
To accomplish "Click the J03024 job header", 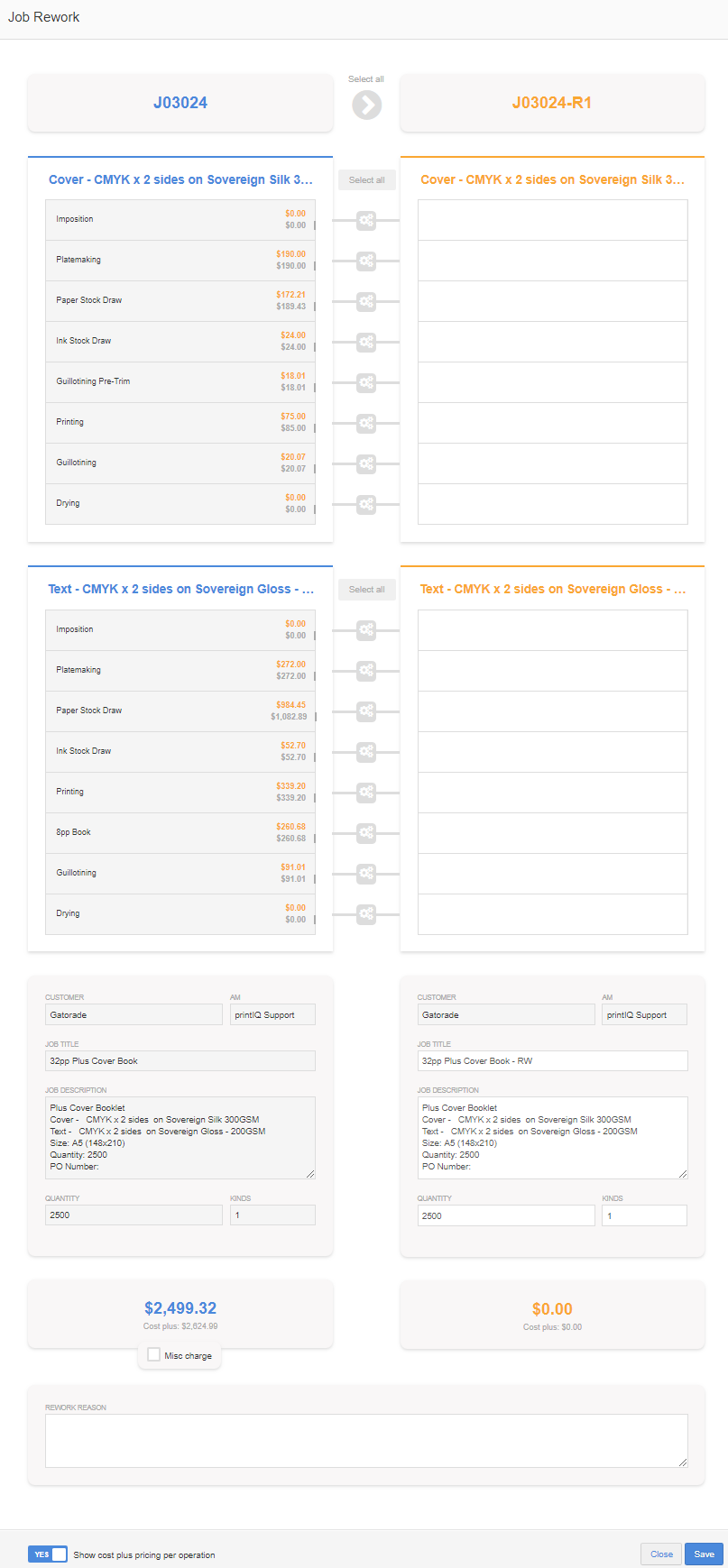I will (180, 103).
